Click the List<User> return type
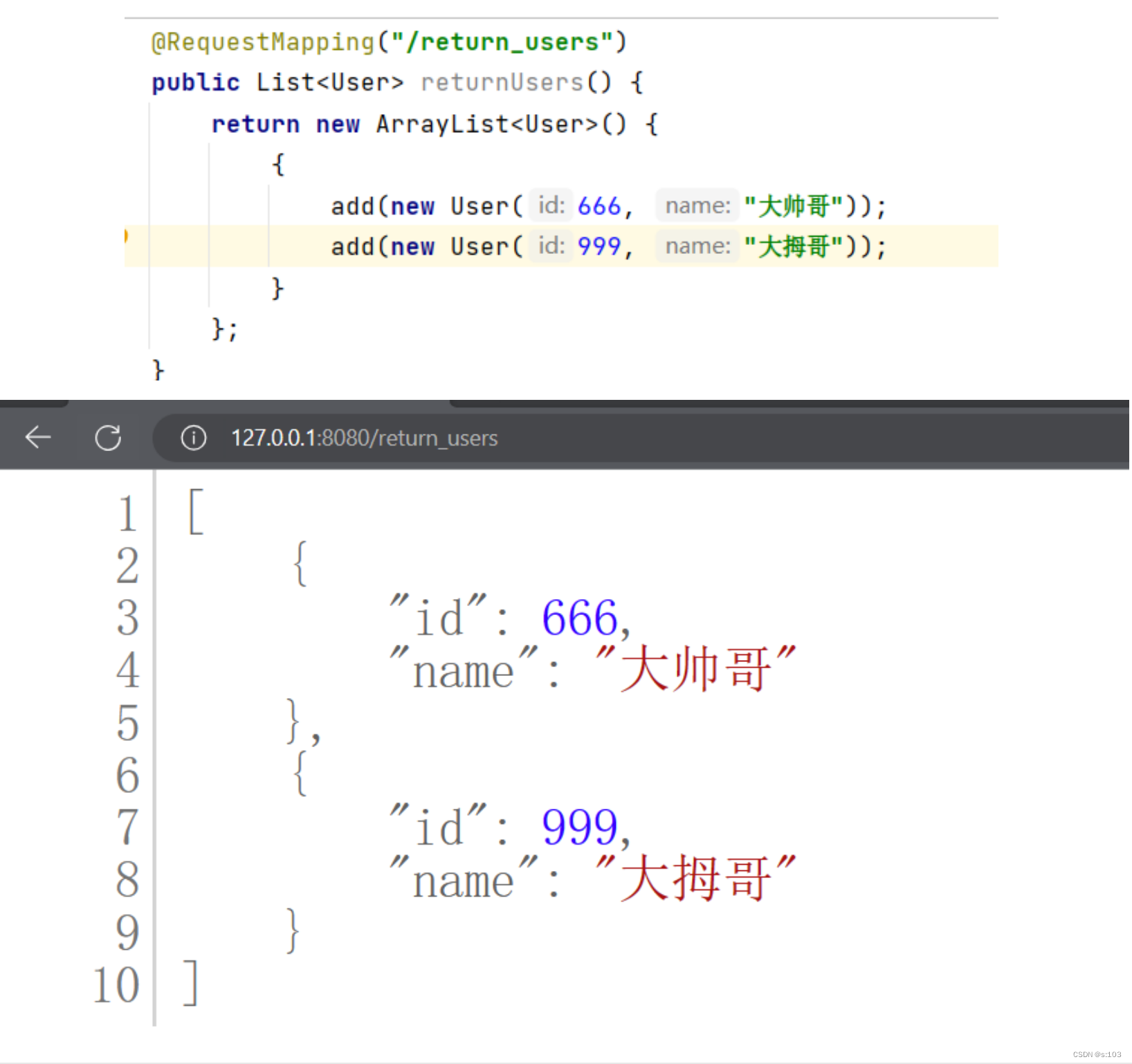Image resolution: width=1132 pixels, height=1064 pixels. [x=329, y=82]
